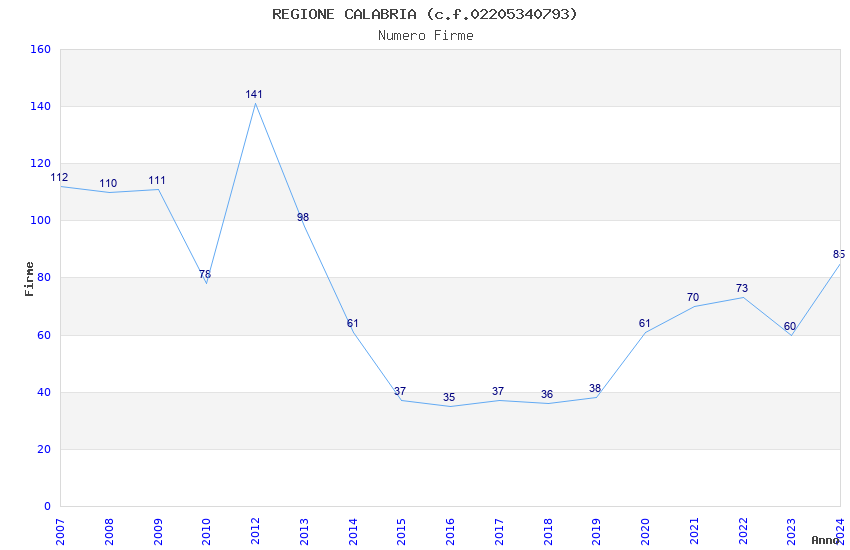Select the 85 data label for 2024

(839, 255)
